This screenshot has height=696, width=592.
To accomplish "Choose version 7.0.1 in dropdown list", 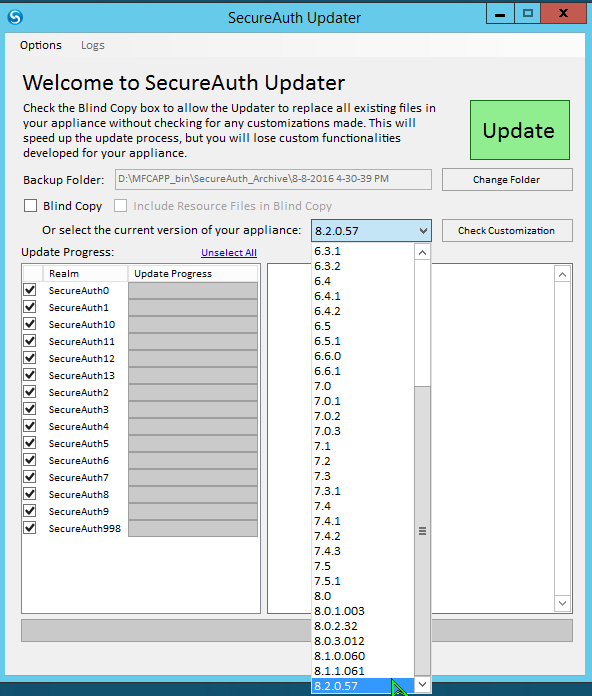I will tap(363, 401).
